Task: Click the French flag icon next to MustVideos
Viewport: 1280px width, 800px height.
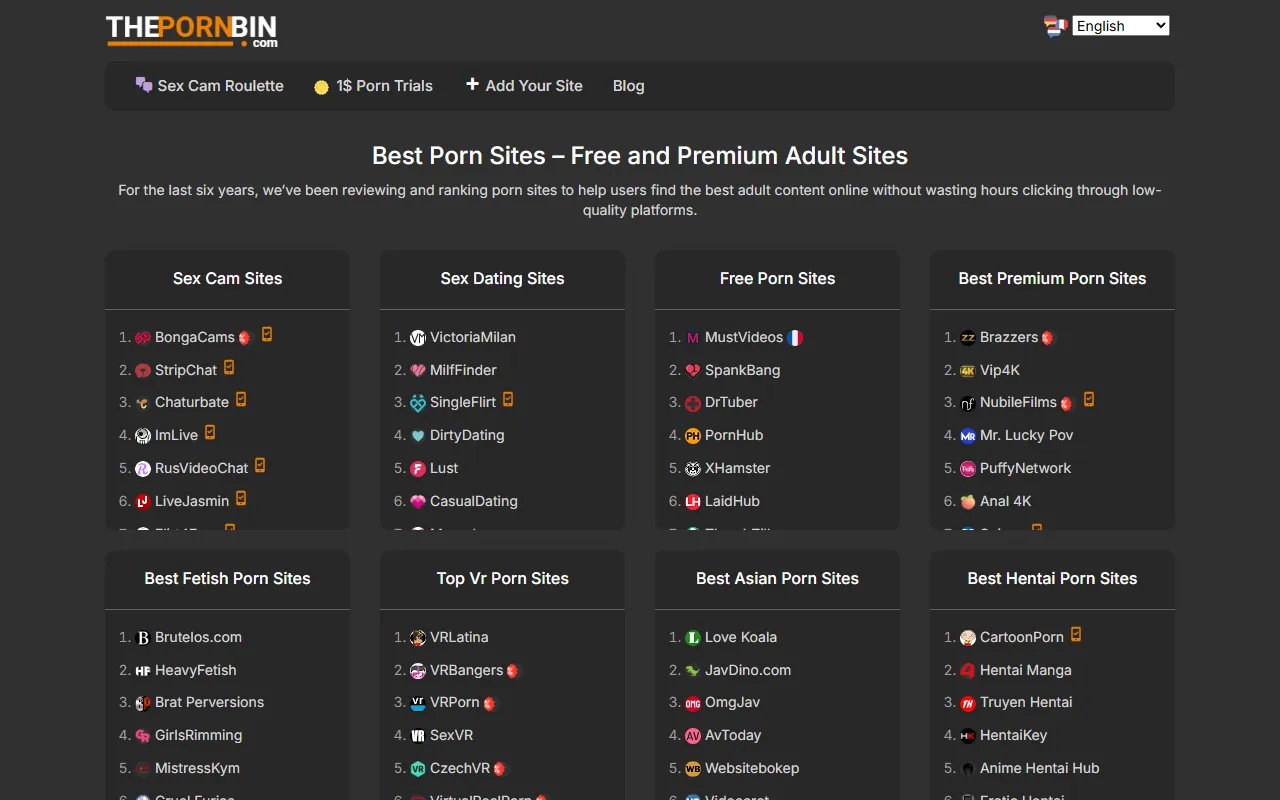Action: (795, 338)
